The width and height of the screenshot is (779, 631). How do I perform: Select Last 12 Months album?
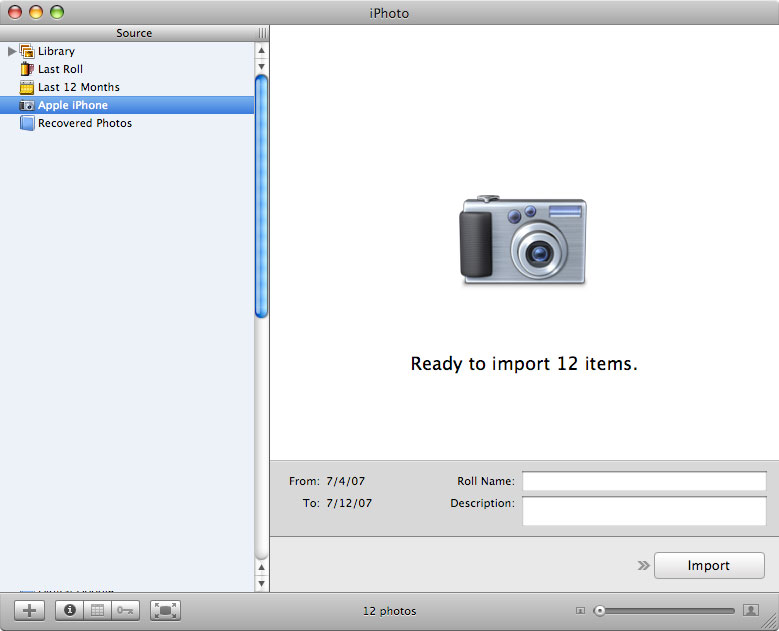[127, 87]
